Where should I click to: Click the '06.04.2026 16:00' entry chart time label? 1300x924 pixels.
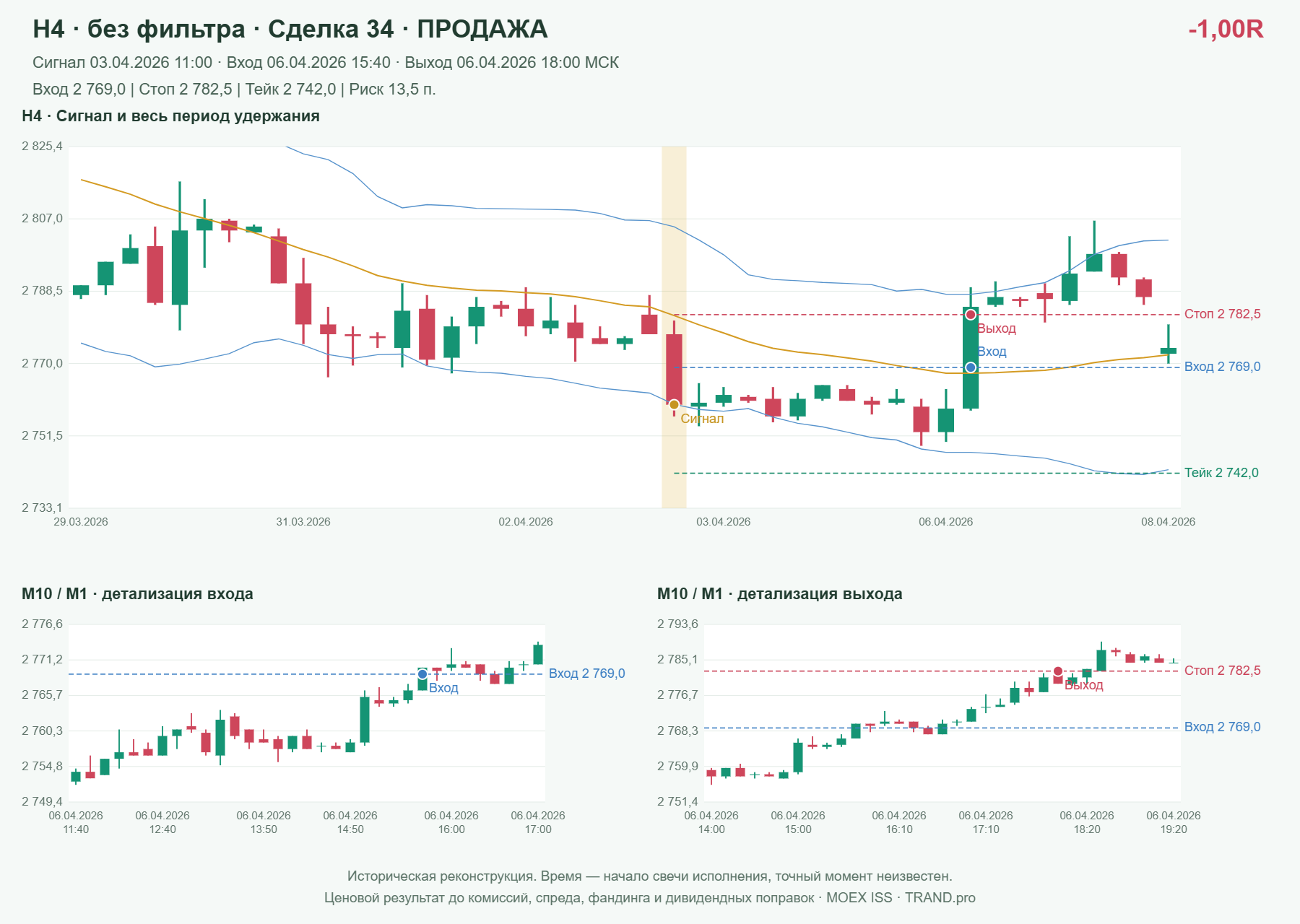tap(451, 822)
